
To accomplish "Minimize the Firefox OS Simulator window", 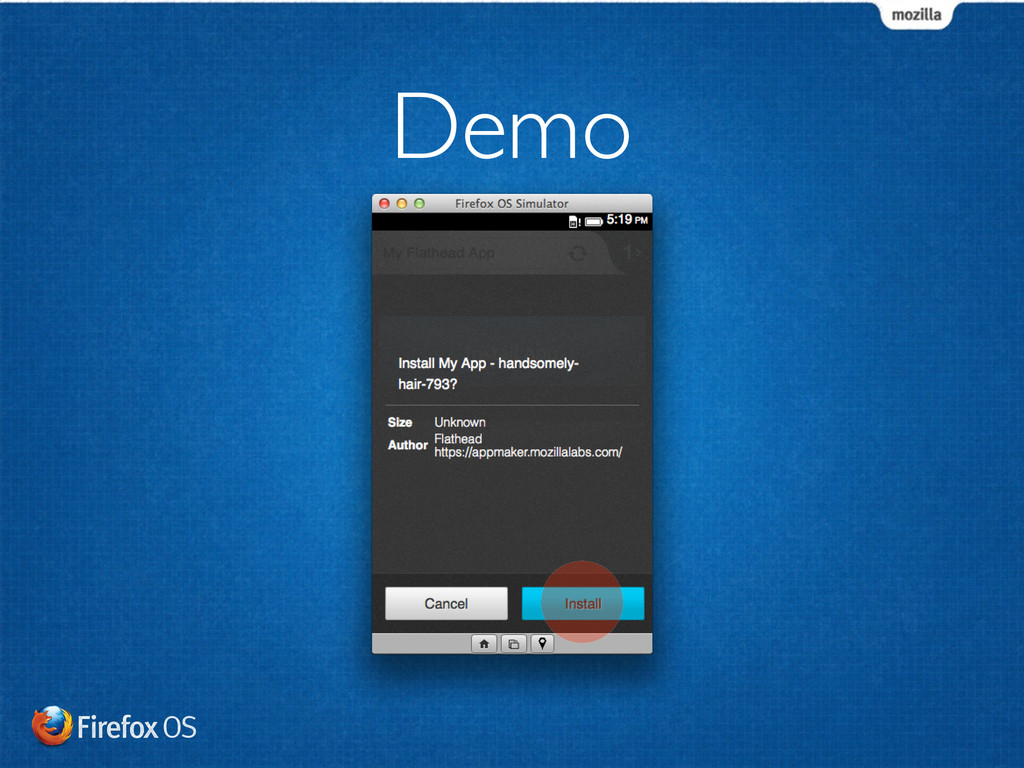I will click(402, 204).
